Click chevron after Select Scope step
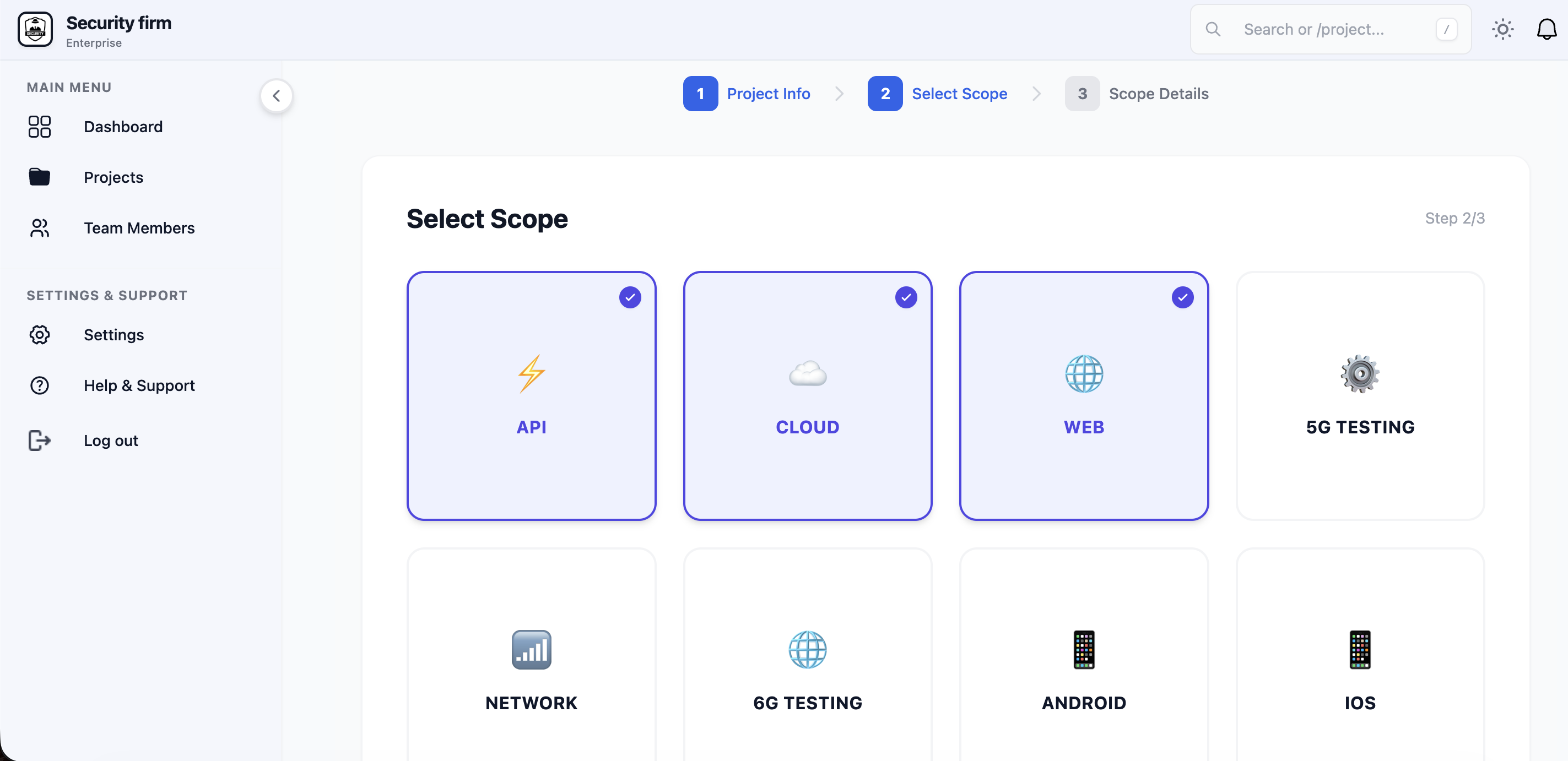Viewport: 1568px width, 761px height. [1036, 94]
